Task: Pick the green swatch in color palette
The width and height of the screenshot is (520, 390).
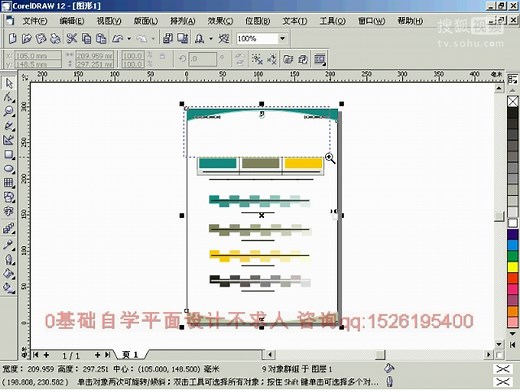Action: tap(513, 256)
